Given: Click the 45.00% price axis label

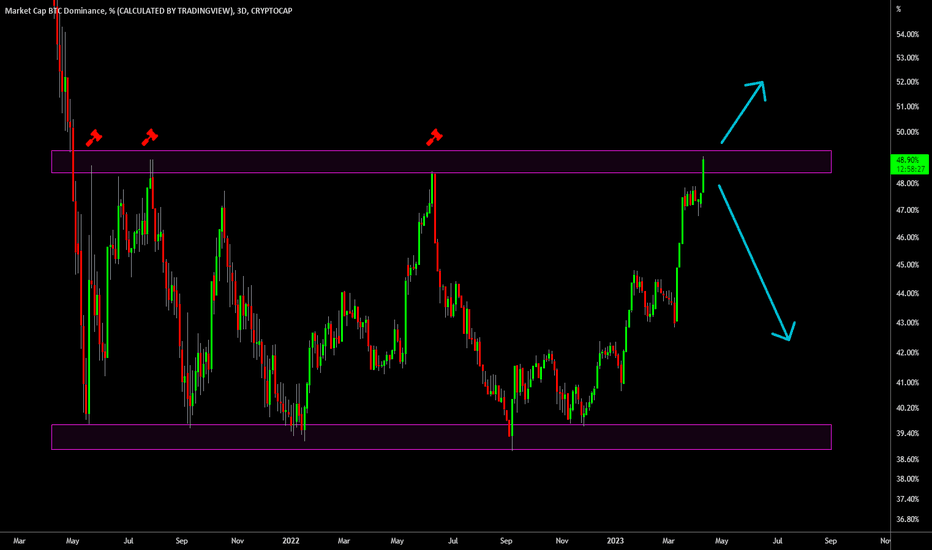Looking at the screenshot, I should (x=908, y=265).
